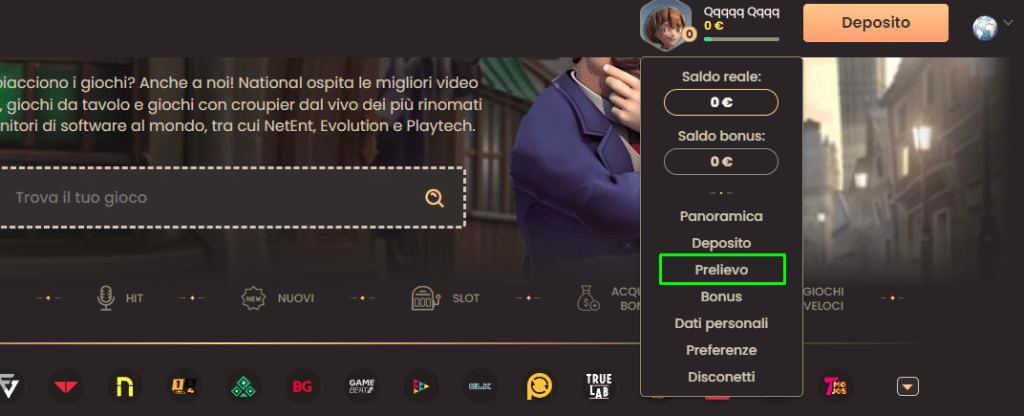The image size is (1024, 416).
Task: Open the HIT games microphone icon
Action: click(x=105, y=298)
